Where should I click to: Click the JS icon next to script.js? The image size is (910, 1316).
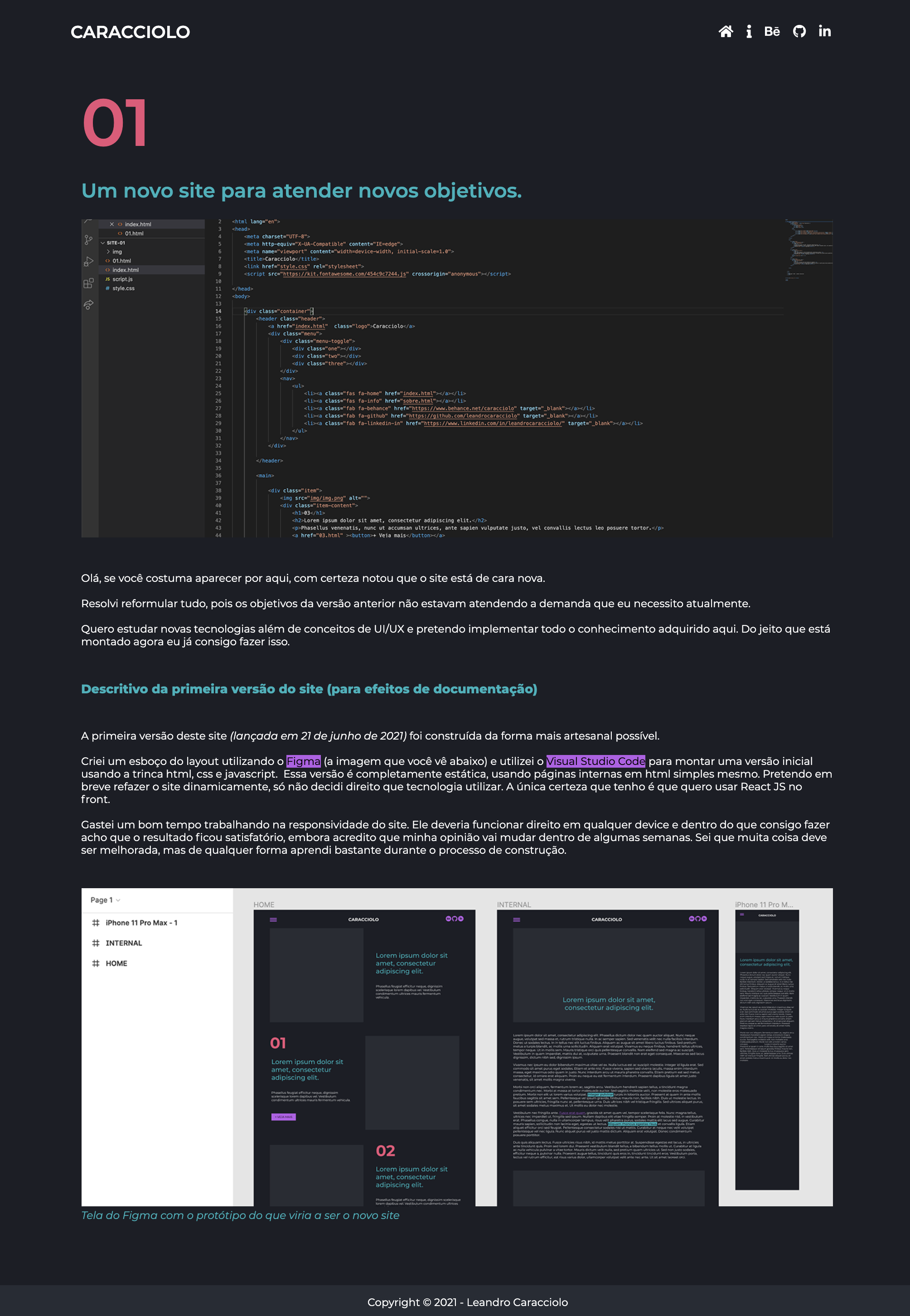[107, 280]
